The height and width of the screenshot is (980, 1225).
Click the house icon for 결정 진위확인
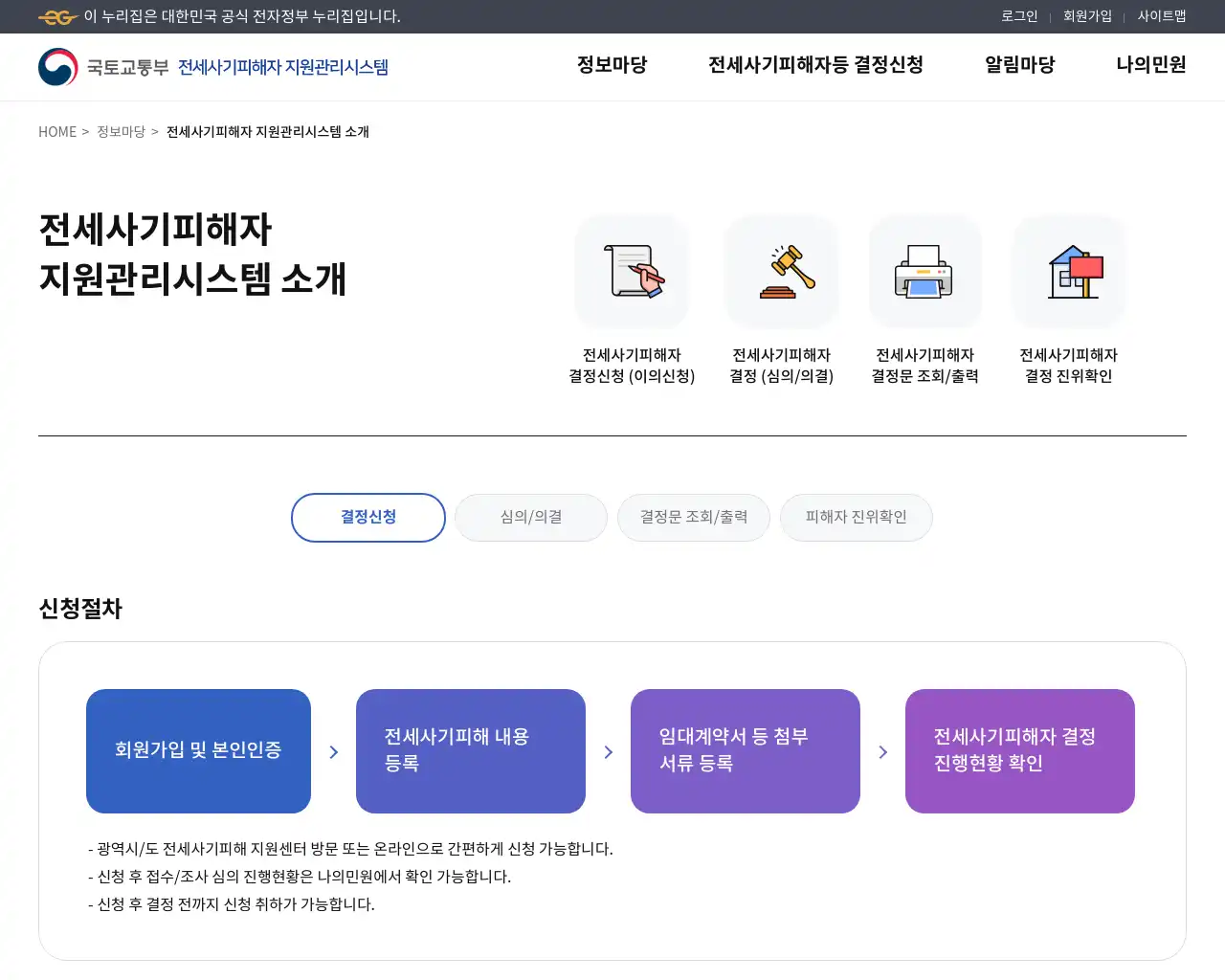[1069, 272]
